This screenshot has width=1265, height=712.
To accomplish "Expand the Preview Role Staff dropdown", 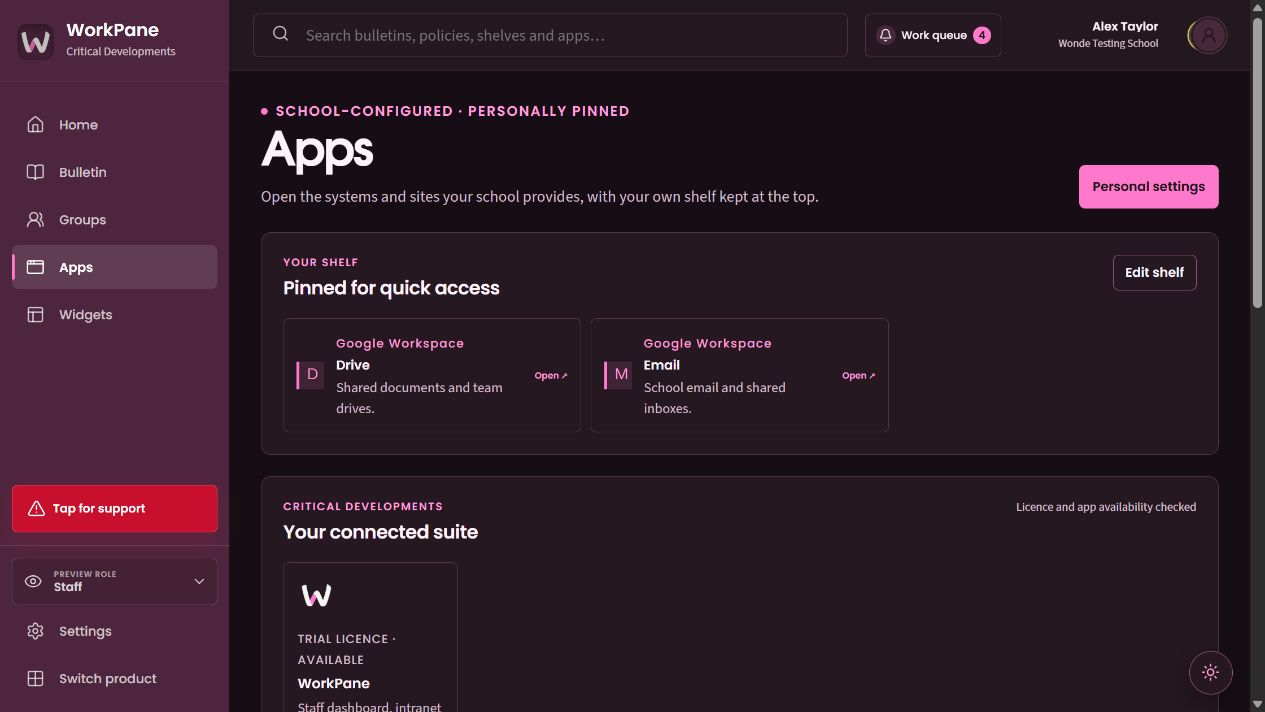I will tap(114, 581).
